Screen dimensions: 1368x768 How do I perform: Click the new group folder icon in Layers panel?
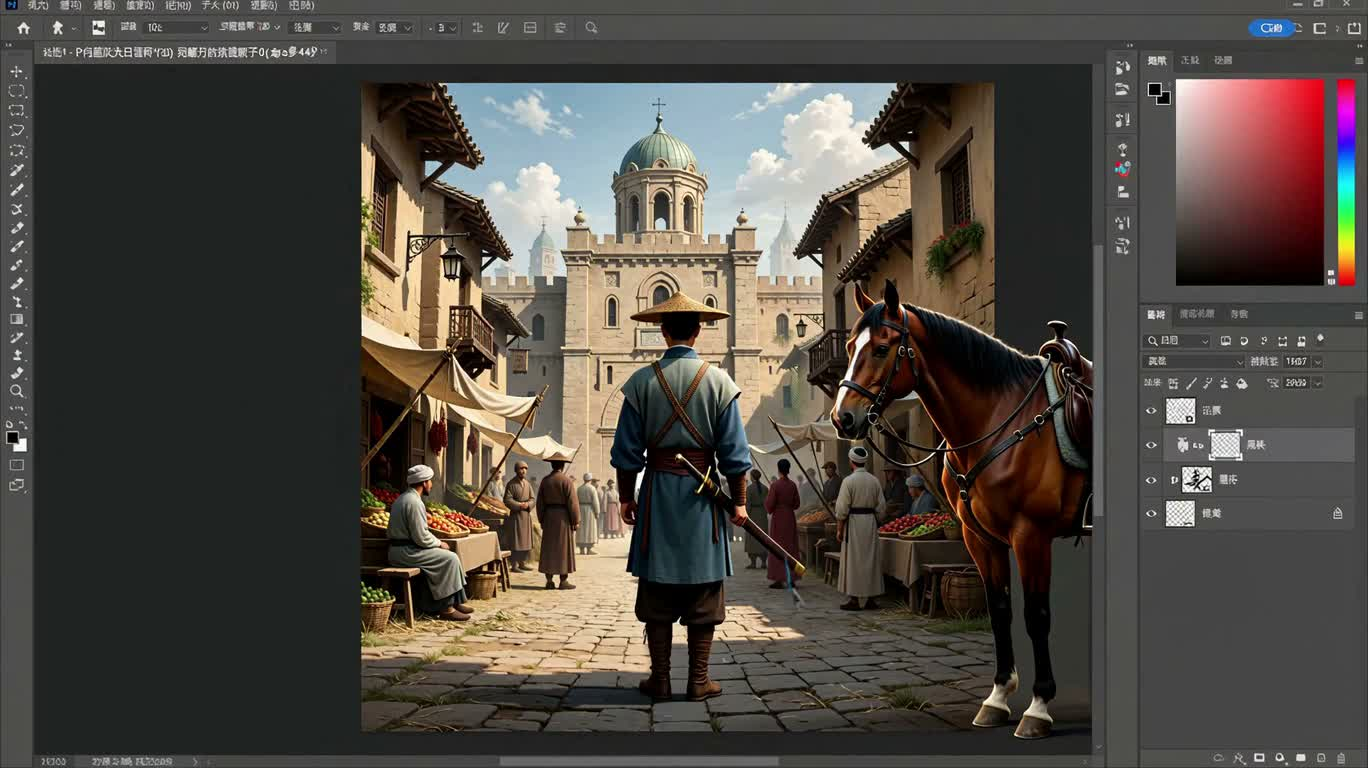[1301, 758]
